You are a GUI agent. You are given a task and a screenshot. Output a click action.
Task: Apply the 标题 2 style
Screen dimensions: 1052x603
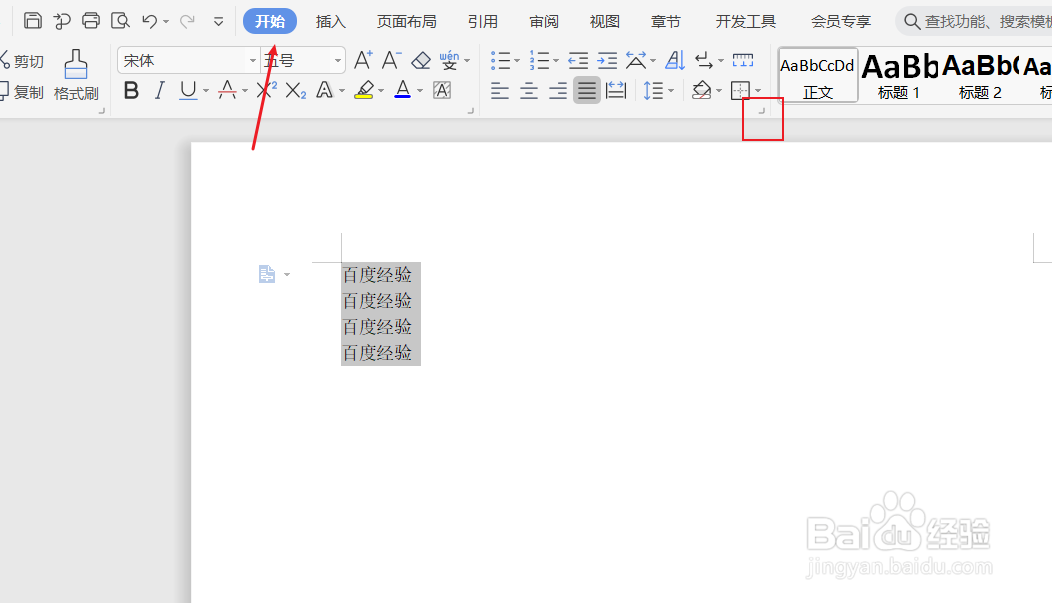point(980,75)
